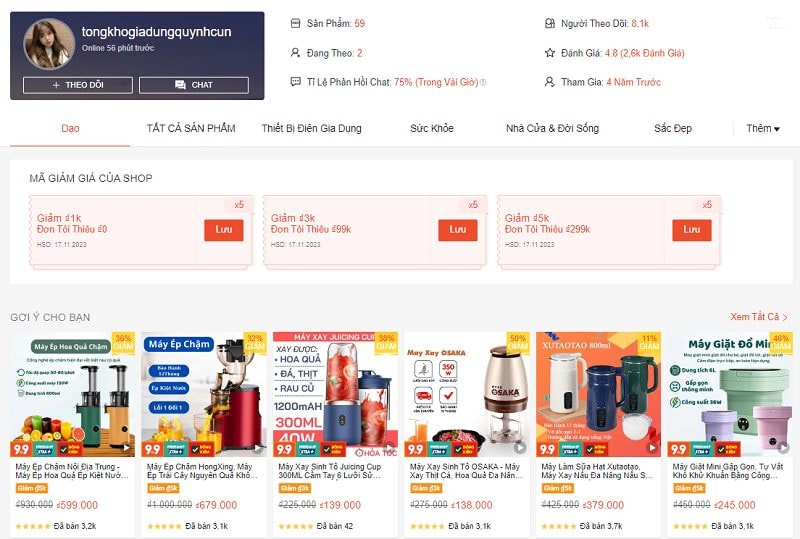Select the Sức Khỏe category tab

pos(432,129)
